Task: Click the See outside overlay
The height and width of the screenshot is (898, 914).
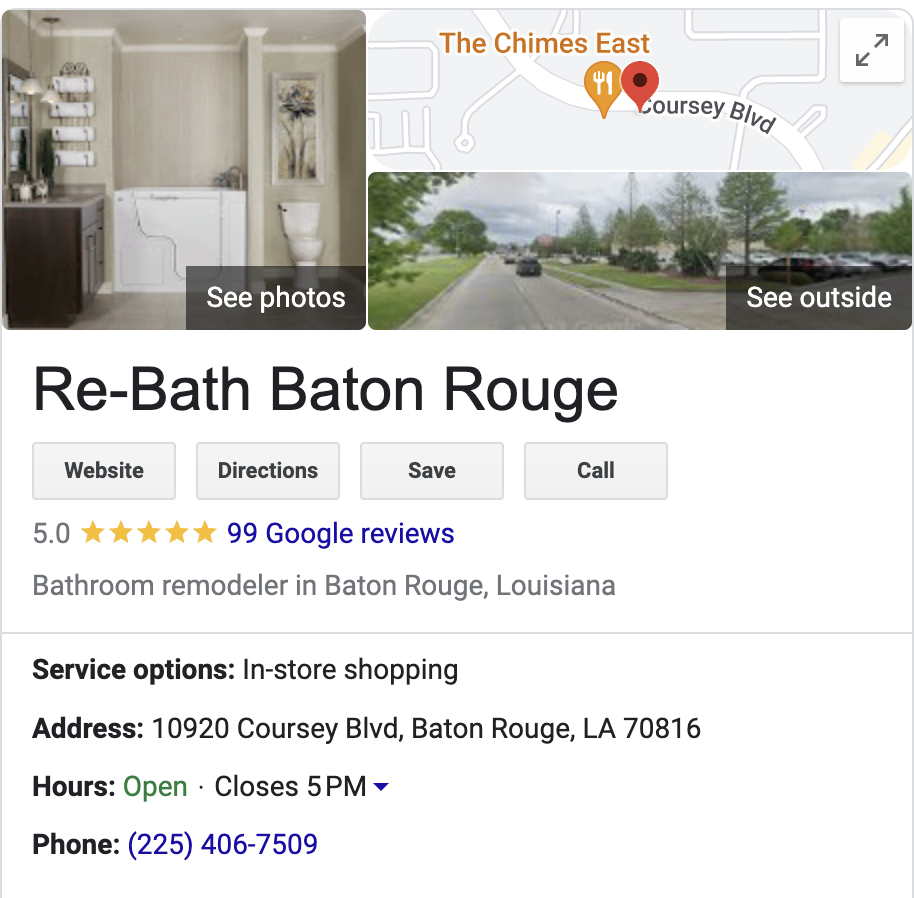Action: point(818,297)
